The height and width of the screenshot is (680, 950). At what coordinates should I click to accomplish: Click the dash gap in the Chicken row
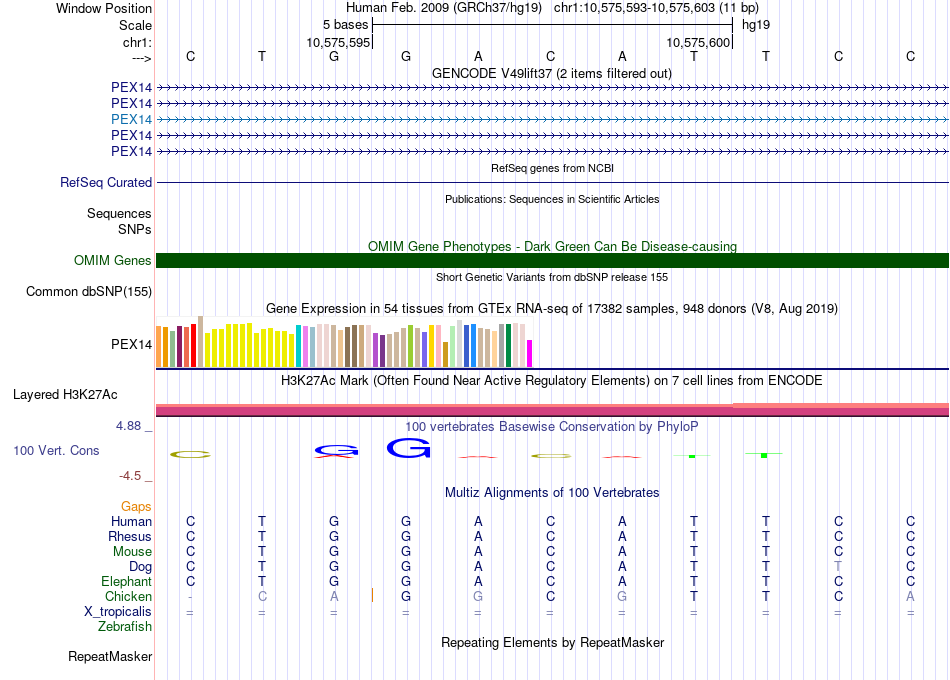click(190, 597)
